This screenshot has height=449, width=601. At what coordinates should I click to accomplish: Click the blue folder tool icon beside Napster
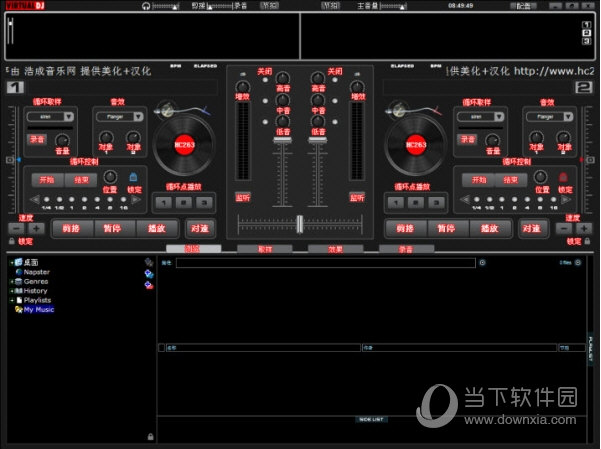[149, 274]
